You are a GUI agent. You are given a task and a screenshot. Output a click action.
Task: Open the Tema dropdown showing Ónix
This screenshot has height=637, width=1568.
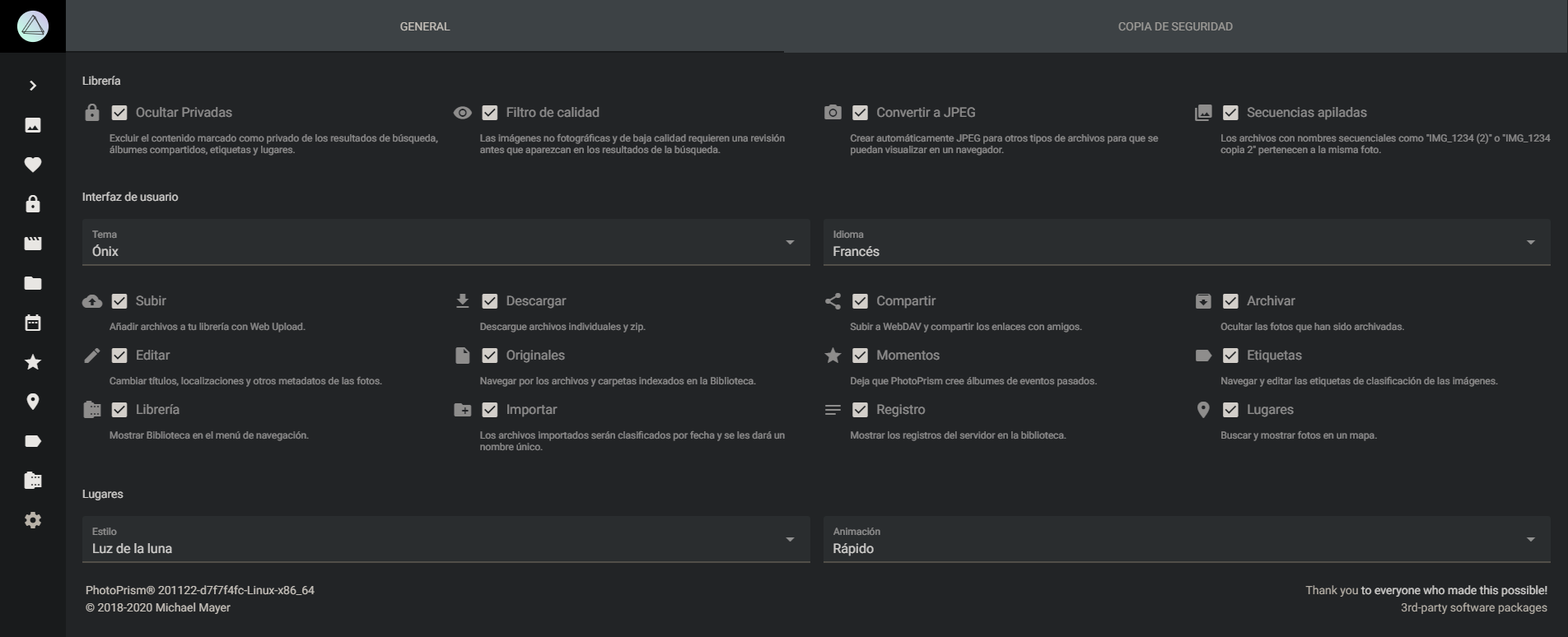pos(446,242)
